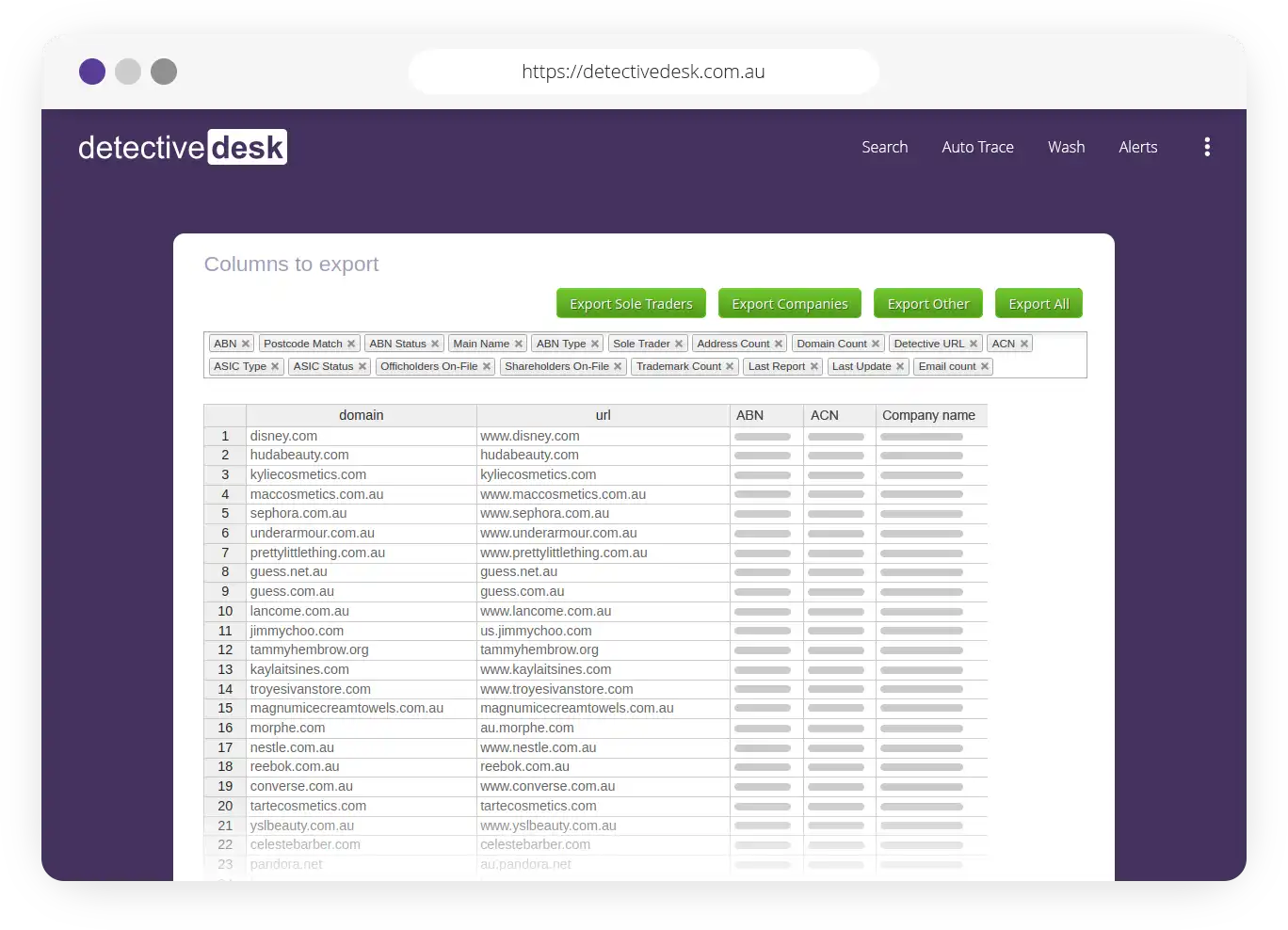This screenshot has height=930, width=1288.
Task: Click the browser address bar URL
Action: pyautogui.click(x=643, y=72)
